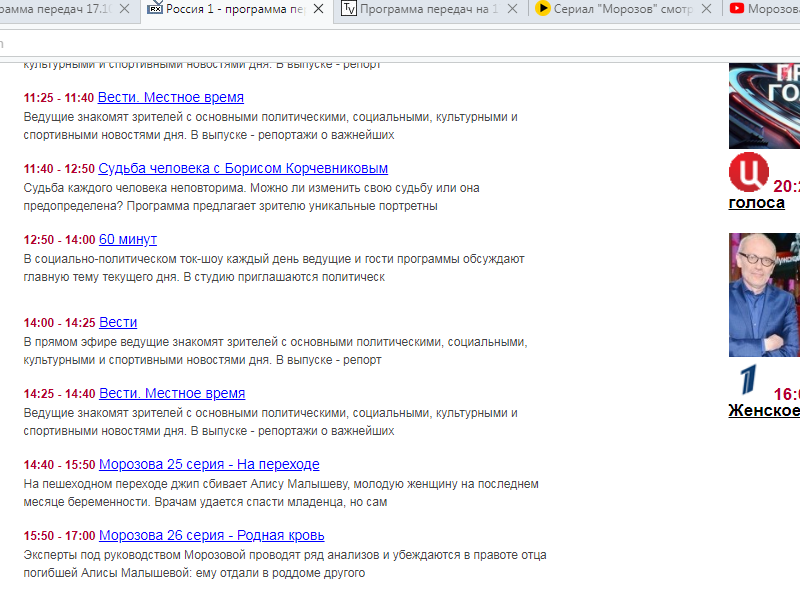
Task: Close the 'Программа передач 17.10' tab
Action: (124, 9)
